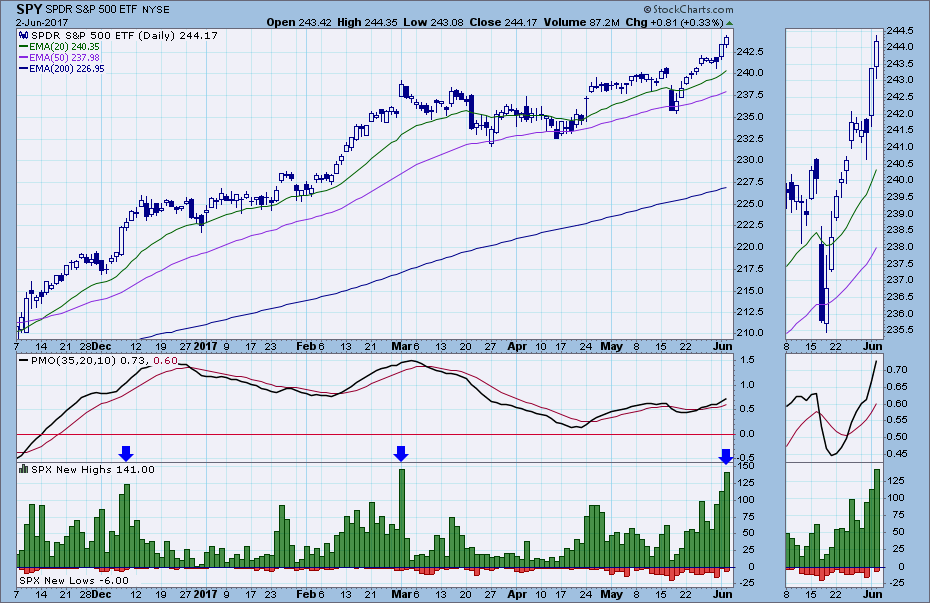
Task: Click the candlestick icon before SPDR legend entry
Action: pyautogui.click(x=24, y=35)
